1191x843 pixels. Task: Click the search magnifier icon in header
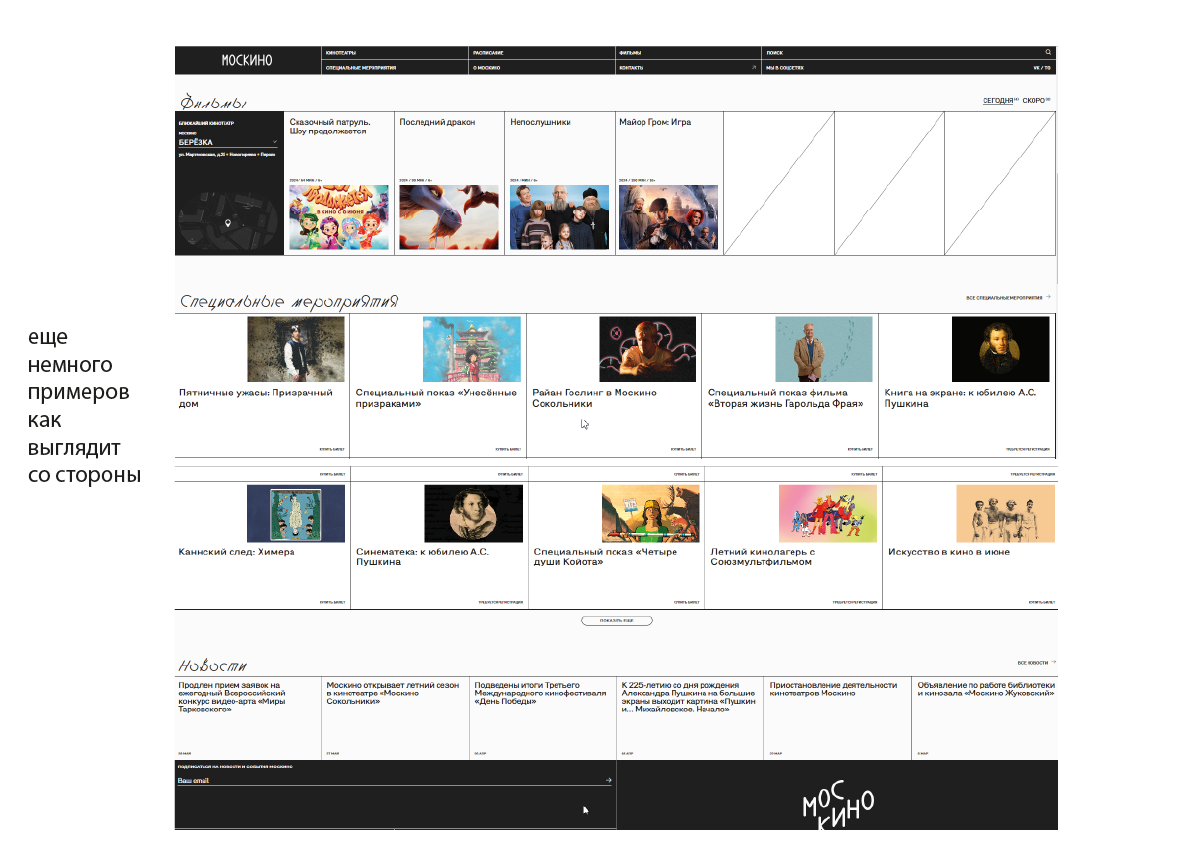(1048, 52)
